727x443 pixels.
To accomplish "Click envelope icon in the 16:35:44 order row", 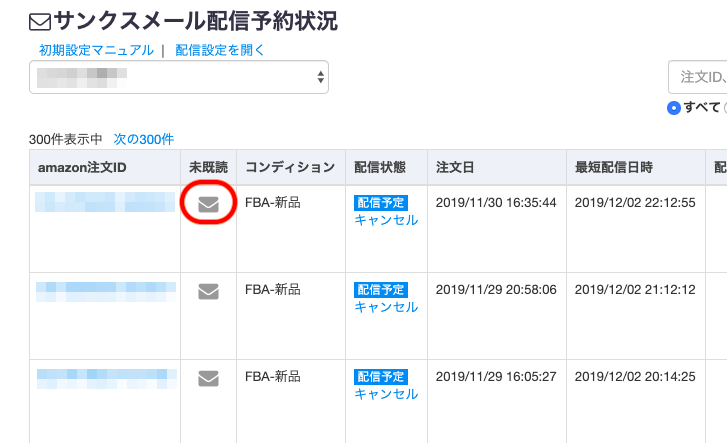I will pyautogui.click(x=208, y=204).
